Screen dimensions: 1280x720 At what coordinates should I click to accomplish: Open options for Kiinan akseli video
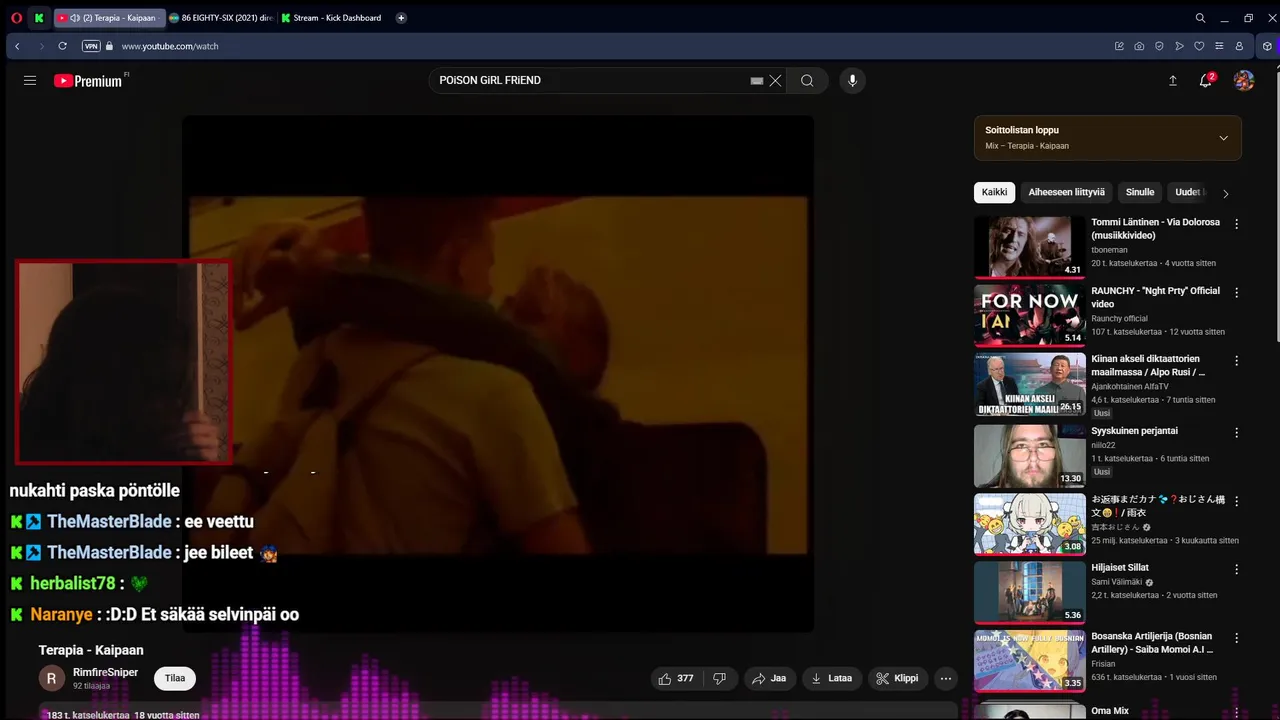[x=1236, y=360]
